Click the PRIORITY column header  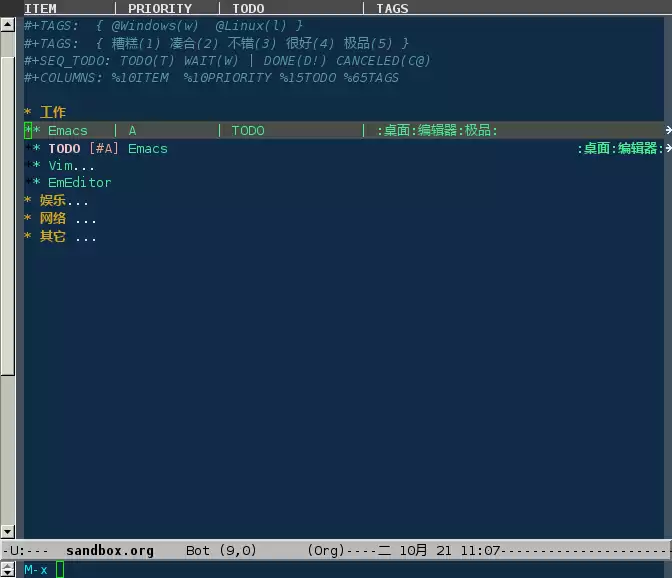pyautogui.click(x=160, y=8)
